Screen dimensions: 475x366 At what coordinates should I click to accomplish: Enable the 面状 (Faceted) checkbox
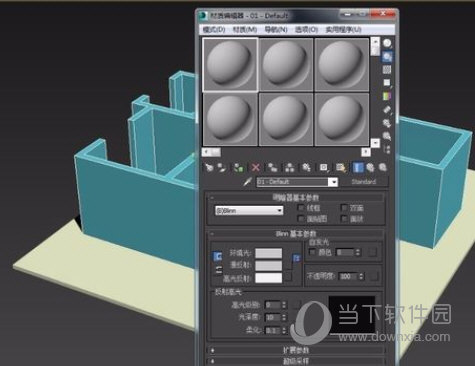pyautogui.click(x=344, y=219)
